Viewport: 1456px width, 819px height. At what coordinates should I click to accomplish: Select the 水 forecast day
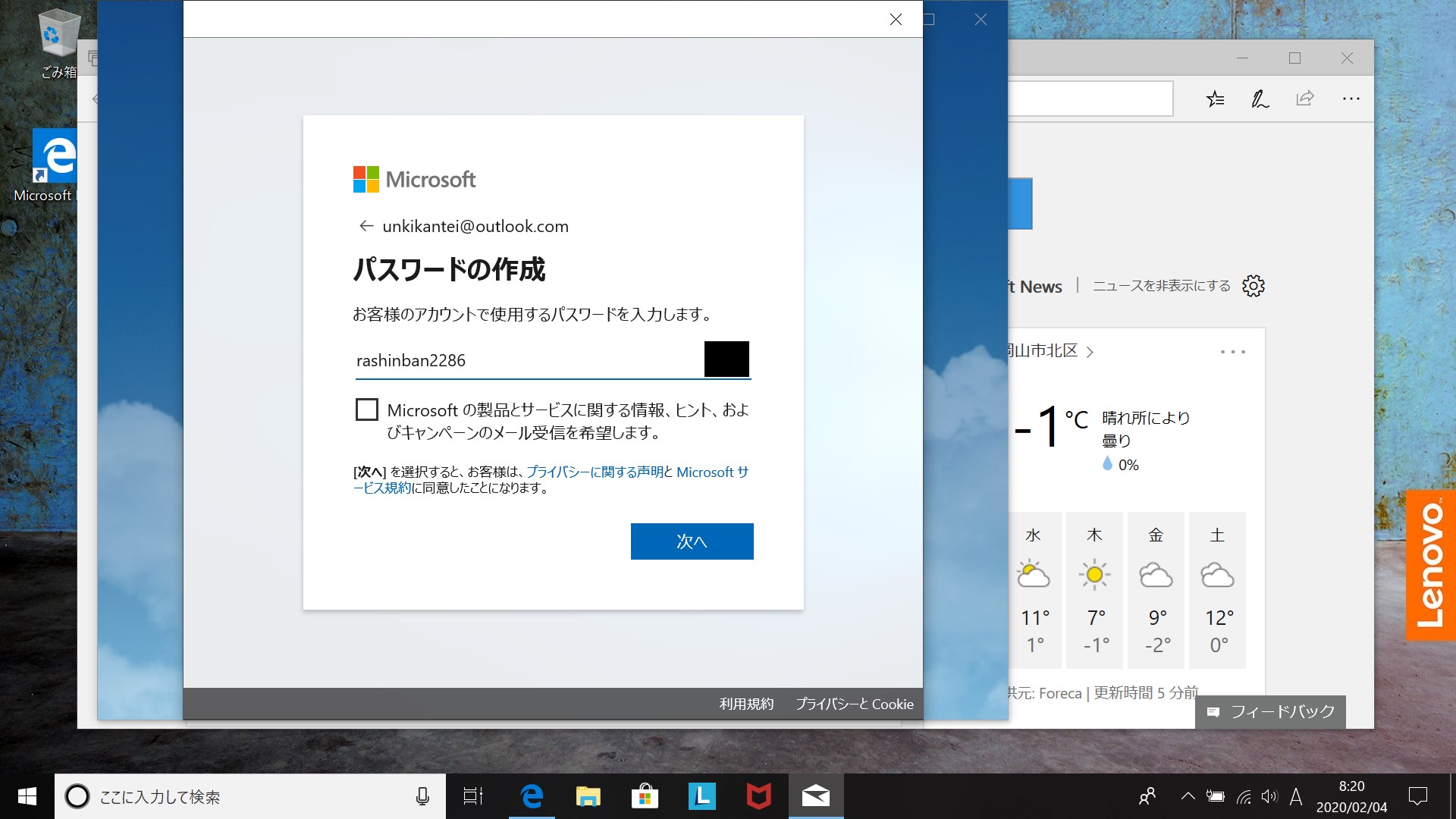tap(1033, 591)
